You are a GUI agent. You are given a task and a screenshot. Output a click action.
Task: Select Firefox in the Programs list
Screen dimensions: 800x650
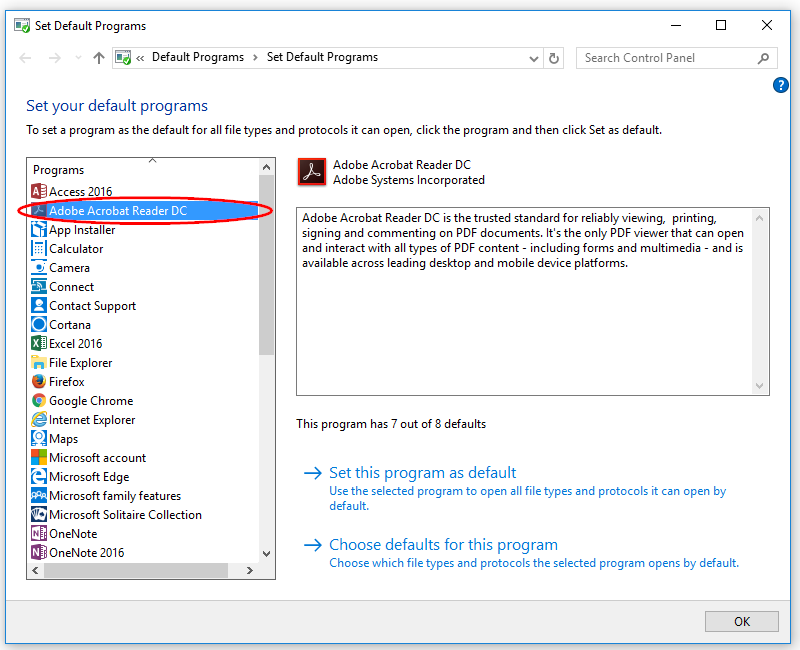(67, 381)
